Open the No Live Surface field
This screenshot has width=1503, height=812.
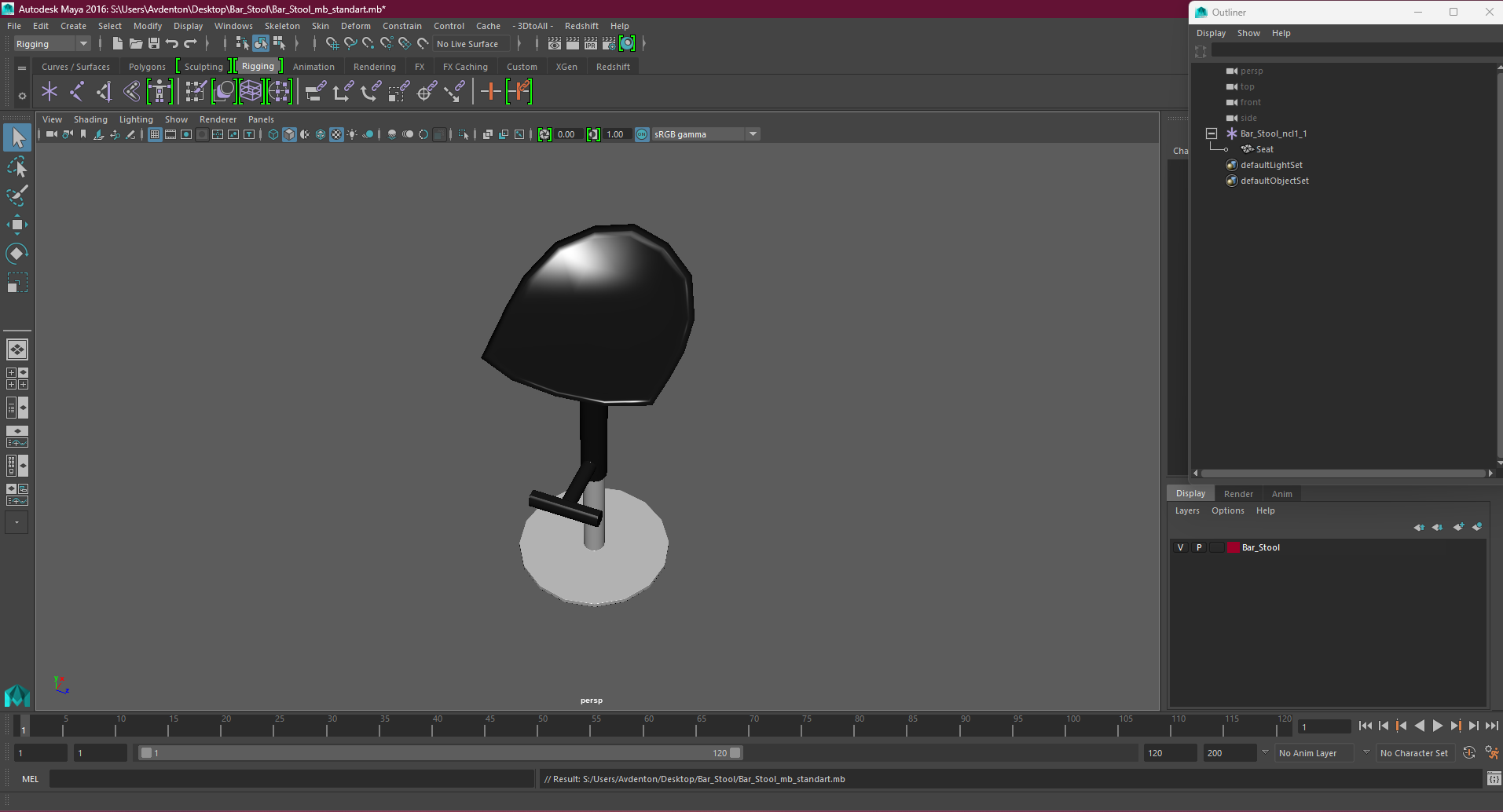[471, 44]
